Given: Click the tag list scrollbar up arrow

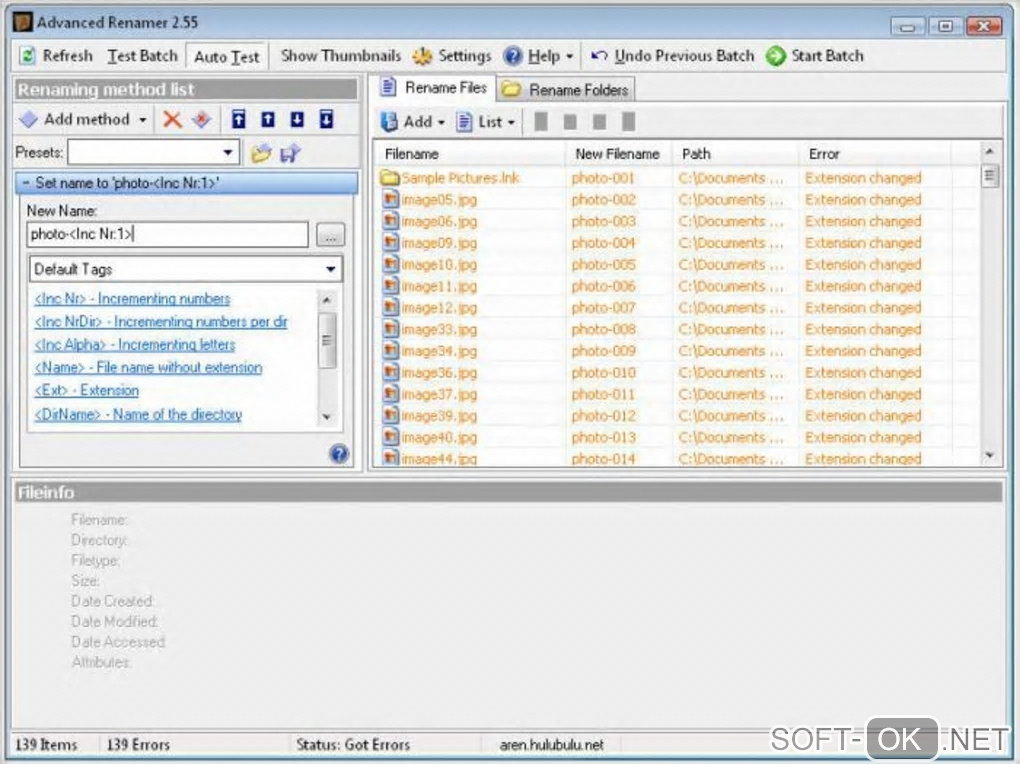Looking at the screenshot, I should tap(327, 300).
